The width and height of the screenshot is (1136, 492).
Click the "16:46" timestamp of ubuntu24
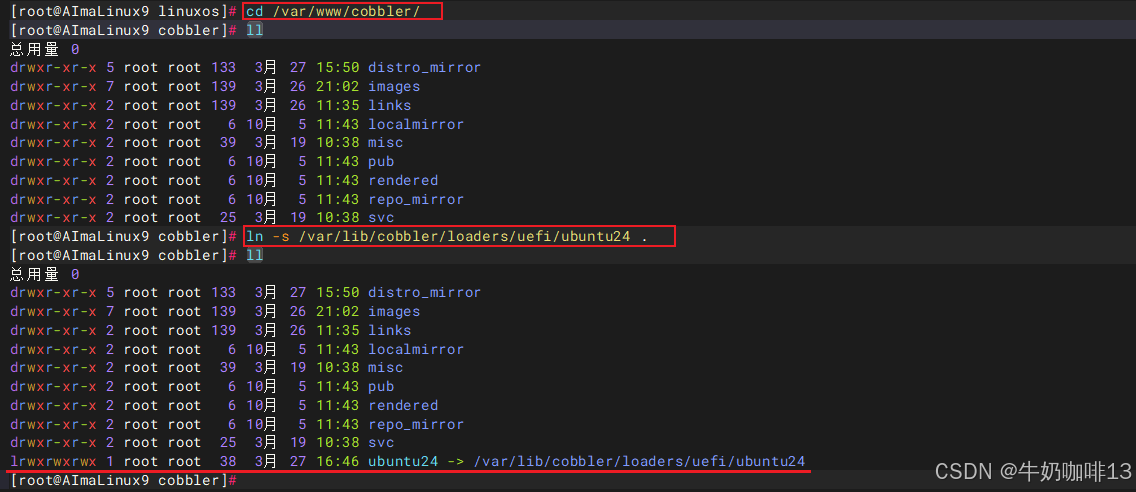point(338,462)
